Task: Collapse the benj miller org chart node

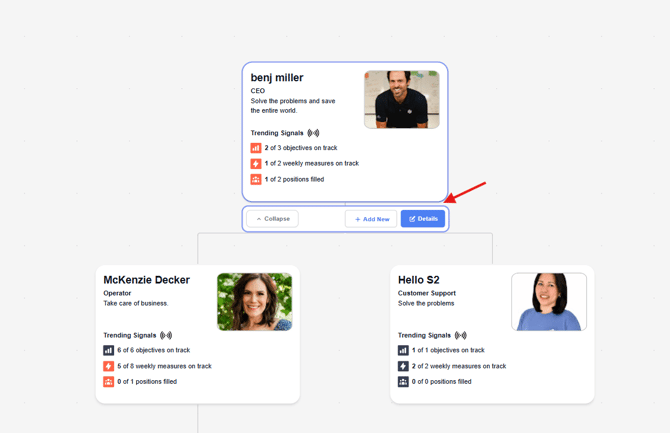Action: [x=273, y=219]
